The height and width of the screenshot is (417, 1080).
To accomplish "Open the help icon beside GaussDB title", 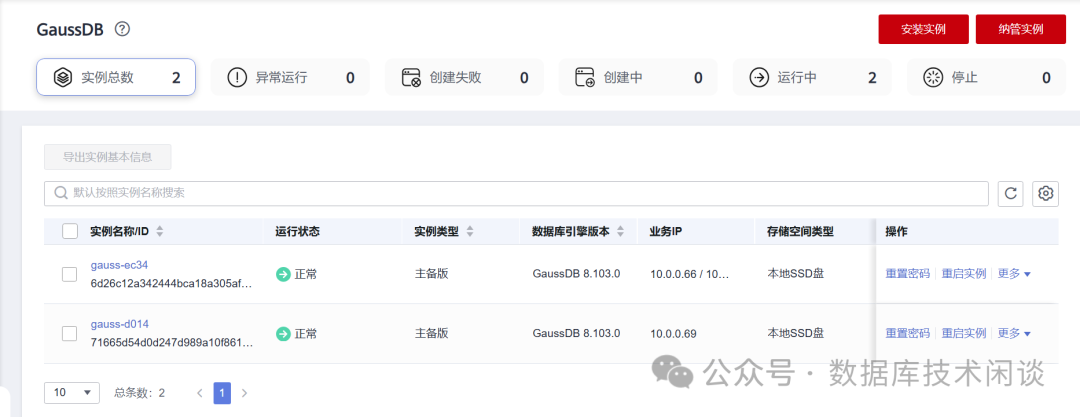I will [123, 29].
